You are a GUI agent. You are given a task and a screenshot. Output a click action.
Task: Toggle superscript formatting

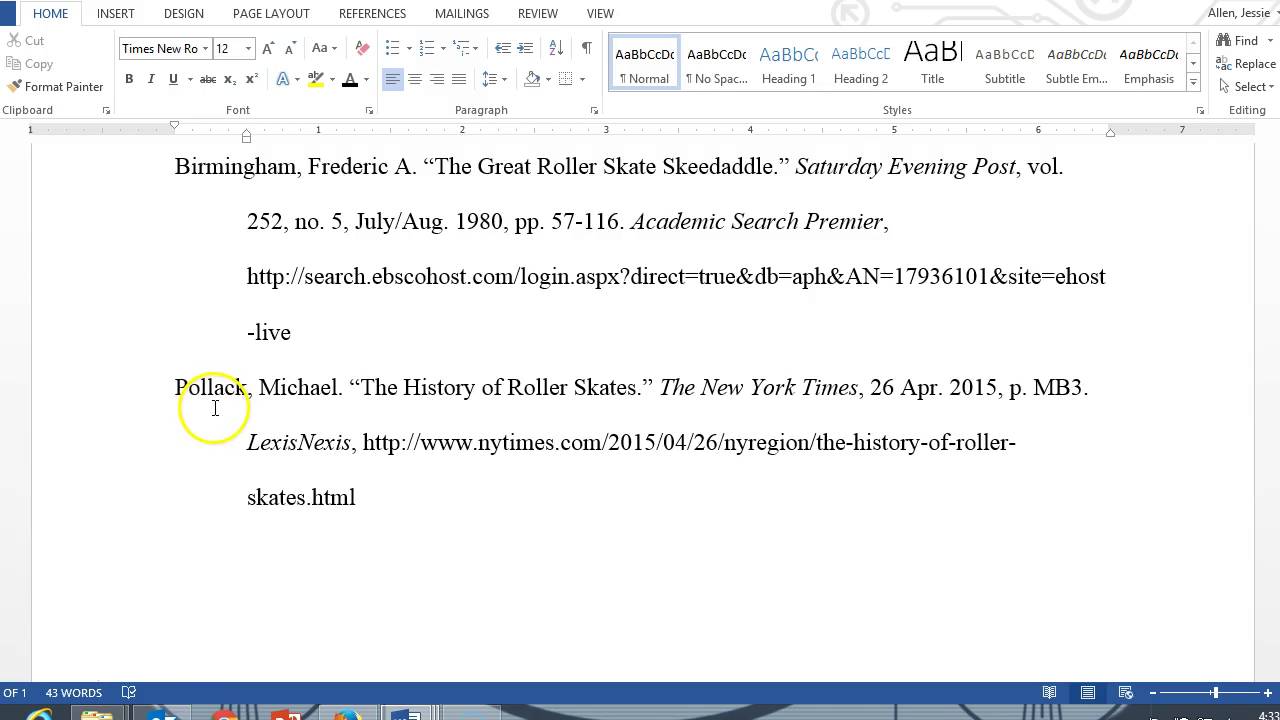[252, 79]
